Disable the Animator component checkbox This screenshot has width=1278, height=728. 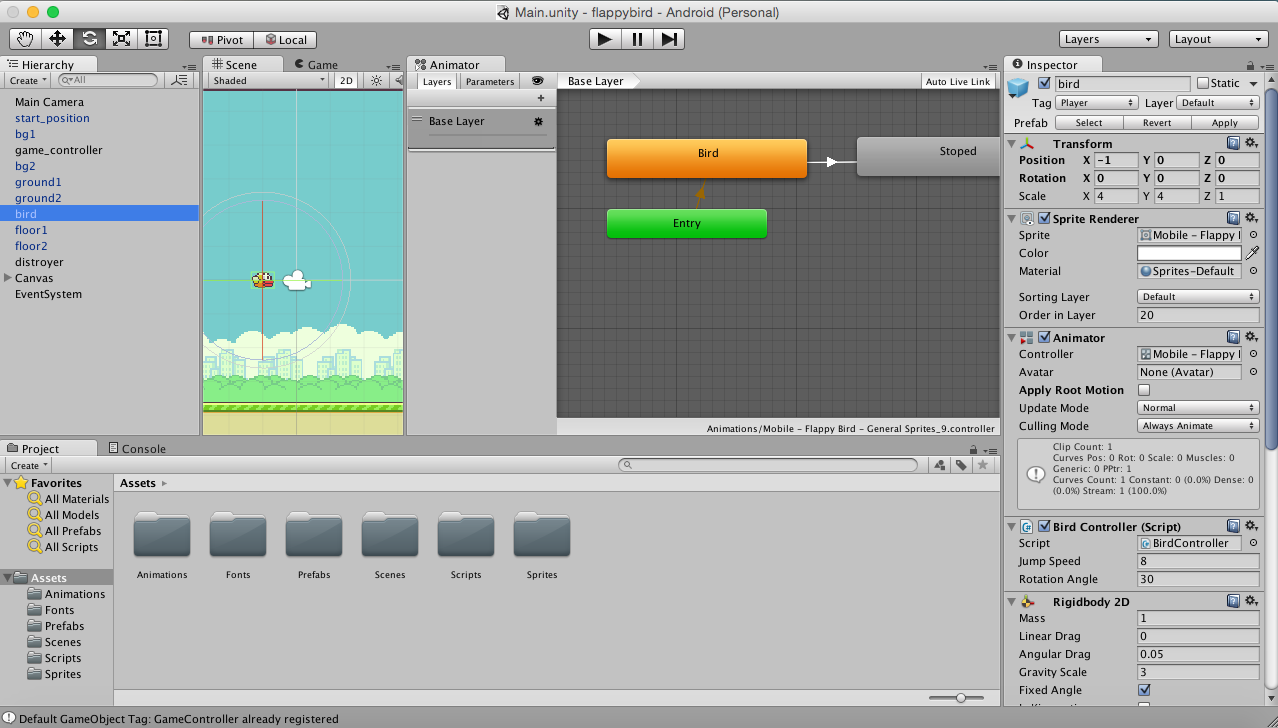[1045, 338]
